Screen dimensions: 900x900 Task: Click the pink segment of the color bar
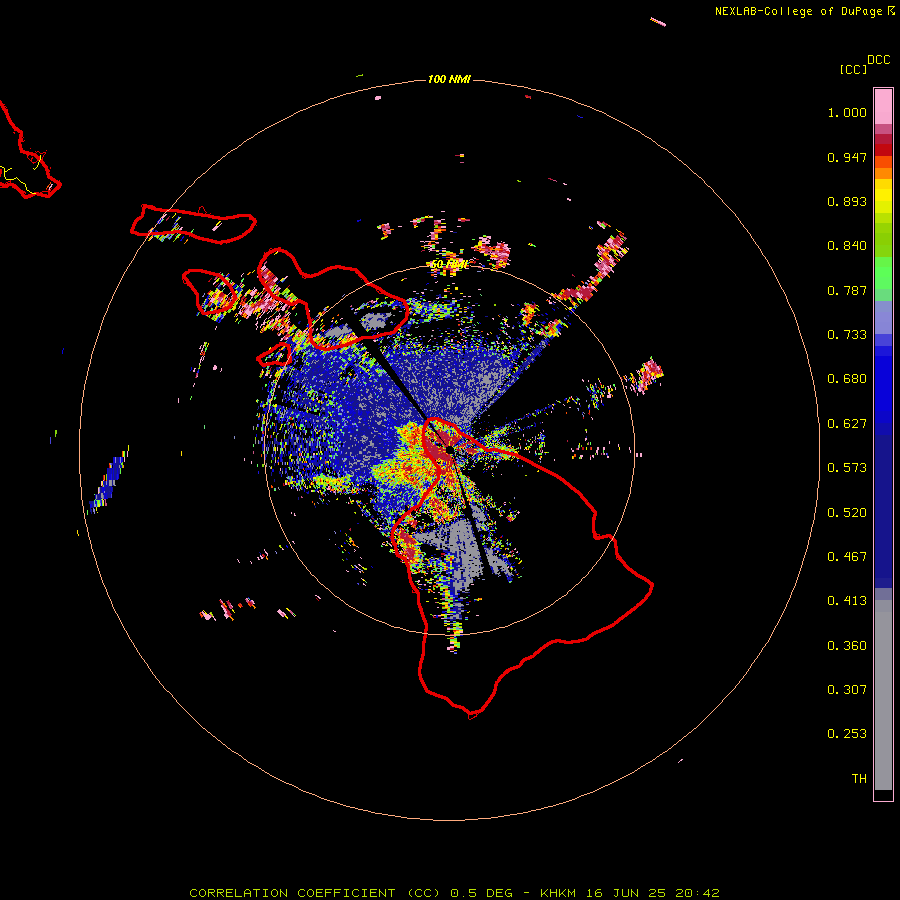click(x=883, y=107)
